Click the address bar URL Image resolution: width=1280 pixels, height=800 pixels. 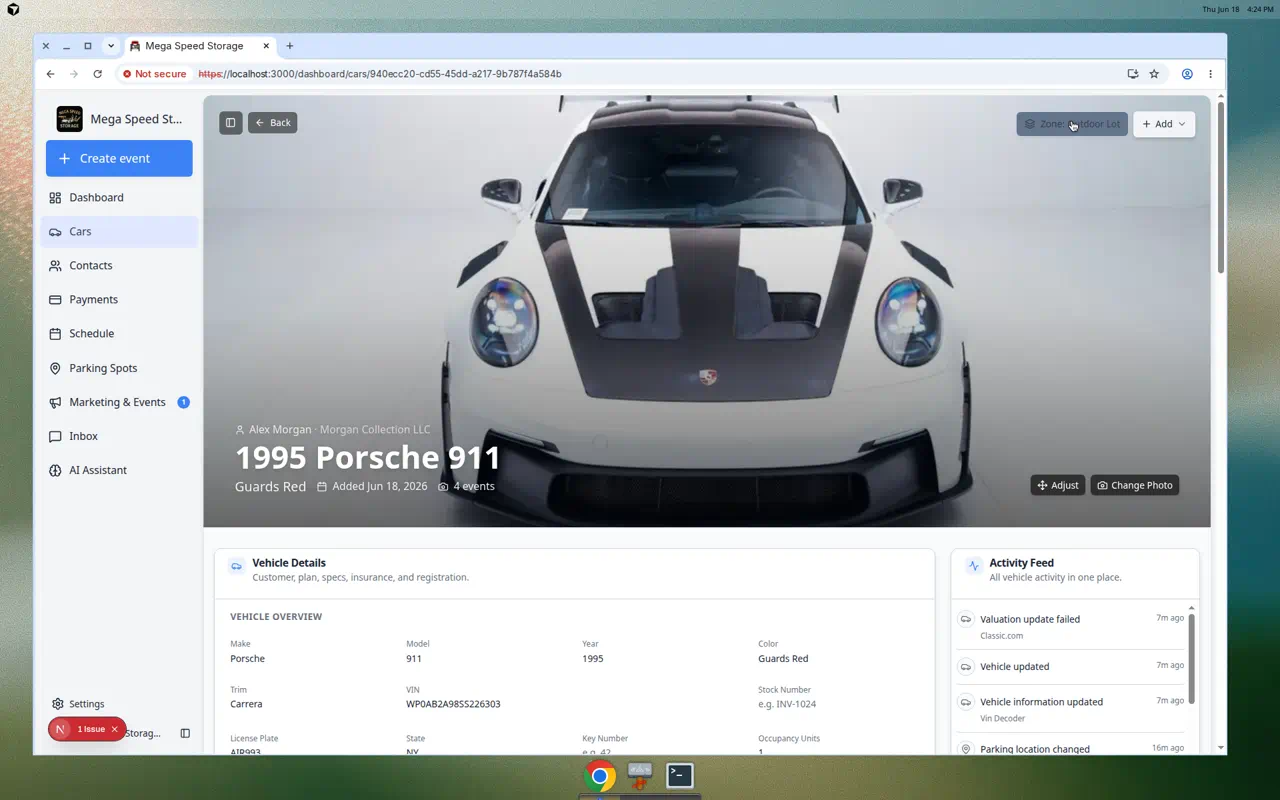coord(380,74)
